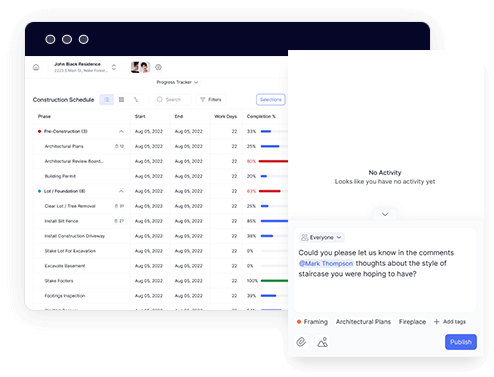Click the home icon beside project name
The width and height of the screenshot is (494, 377).
tap(36, 67)
